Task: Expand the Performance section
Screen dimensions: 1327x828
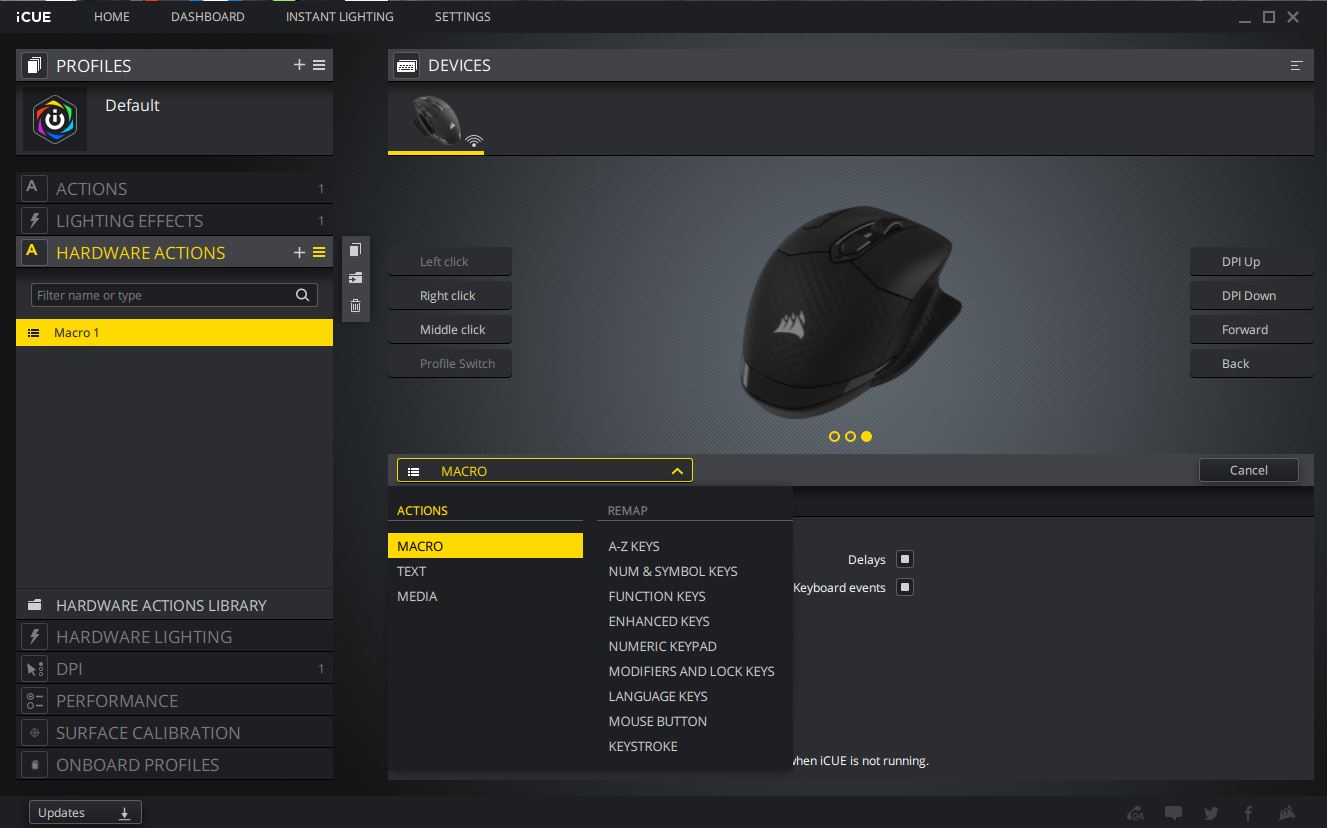Action: coord(174,701)
